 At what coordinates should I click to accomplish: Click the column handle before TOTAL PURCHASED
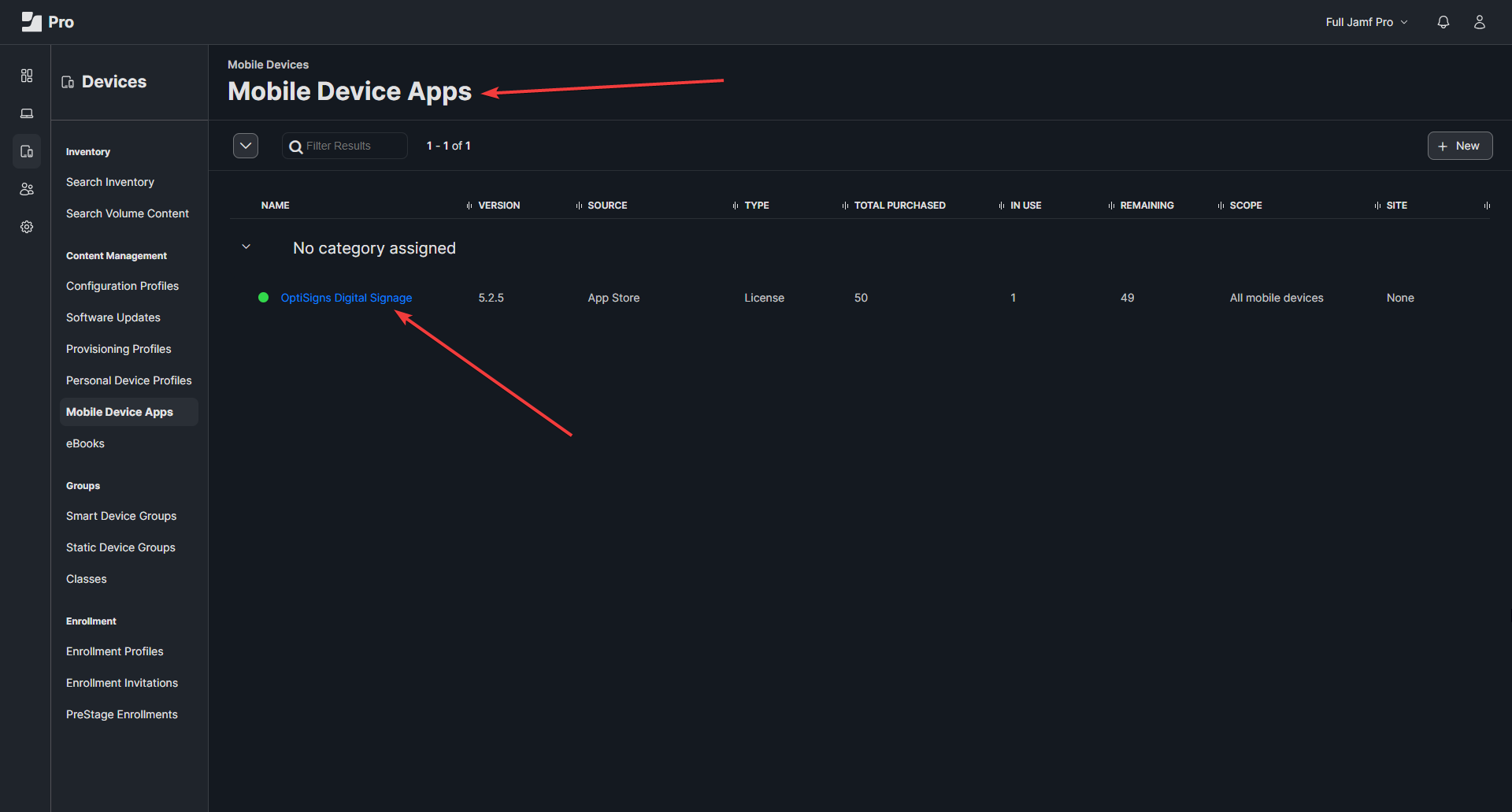tap(845, 206)
